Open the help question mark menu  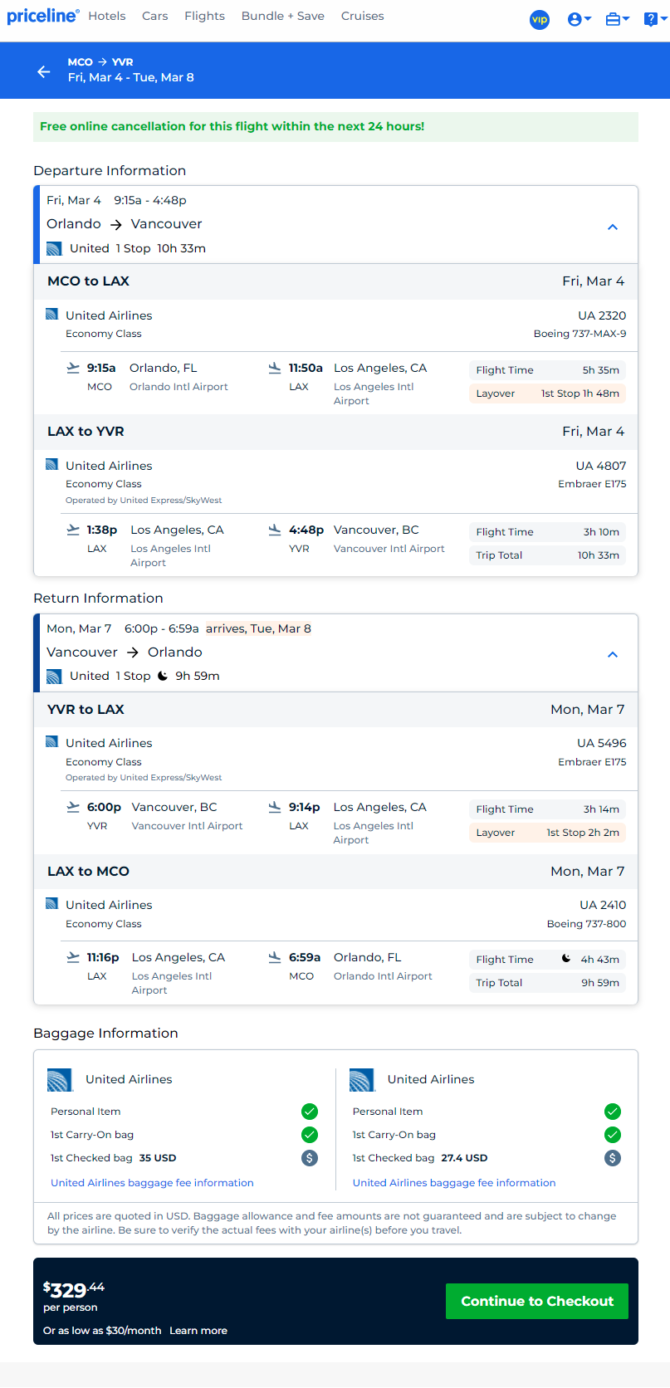652,19
